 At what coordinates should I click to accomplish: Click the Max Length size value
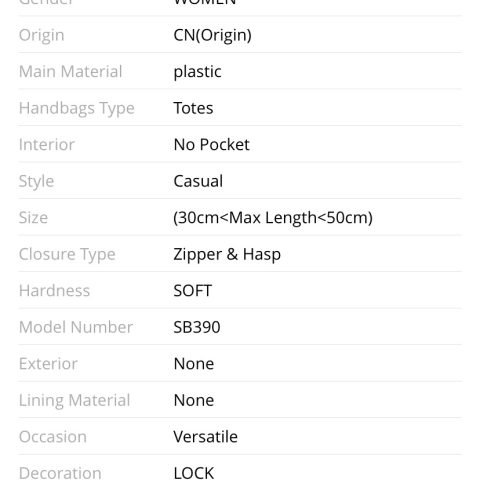pos(273,218)
